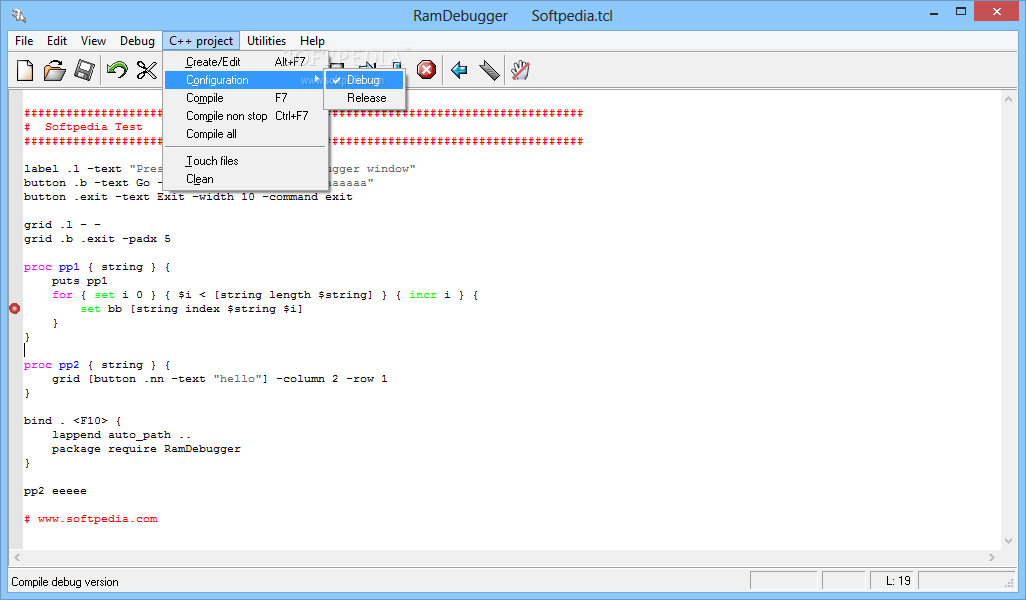The height and width of the screenshot is (600, 1026).
Task: Click the 'bind . <F10> {' line
Action: [x=73, y=421]
